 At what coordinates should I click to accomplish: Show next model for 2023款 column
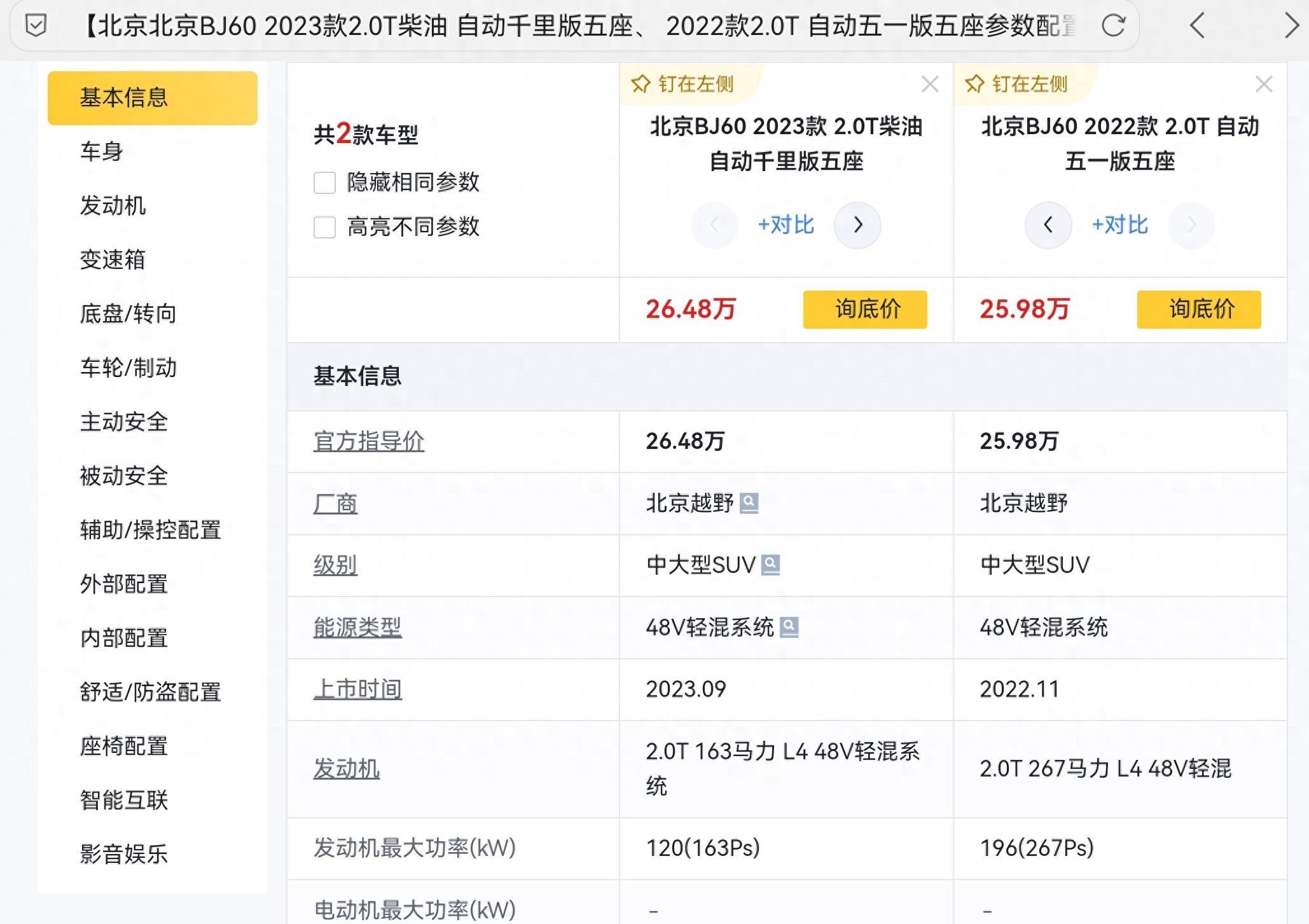[857, 225]
